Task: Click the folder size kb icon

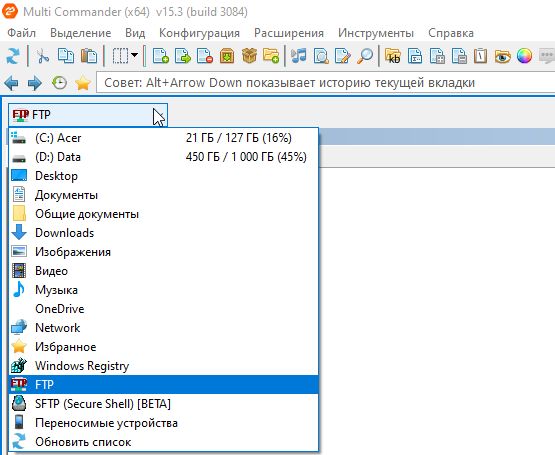Action: tap(393, 56)
